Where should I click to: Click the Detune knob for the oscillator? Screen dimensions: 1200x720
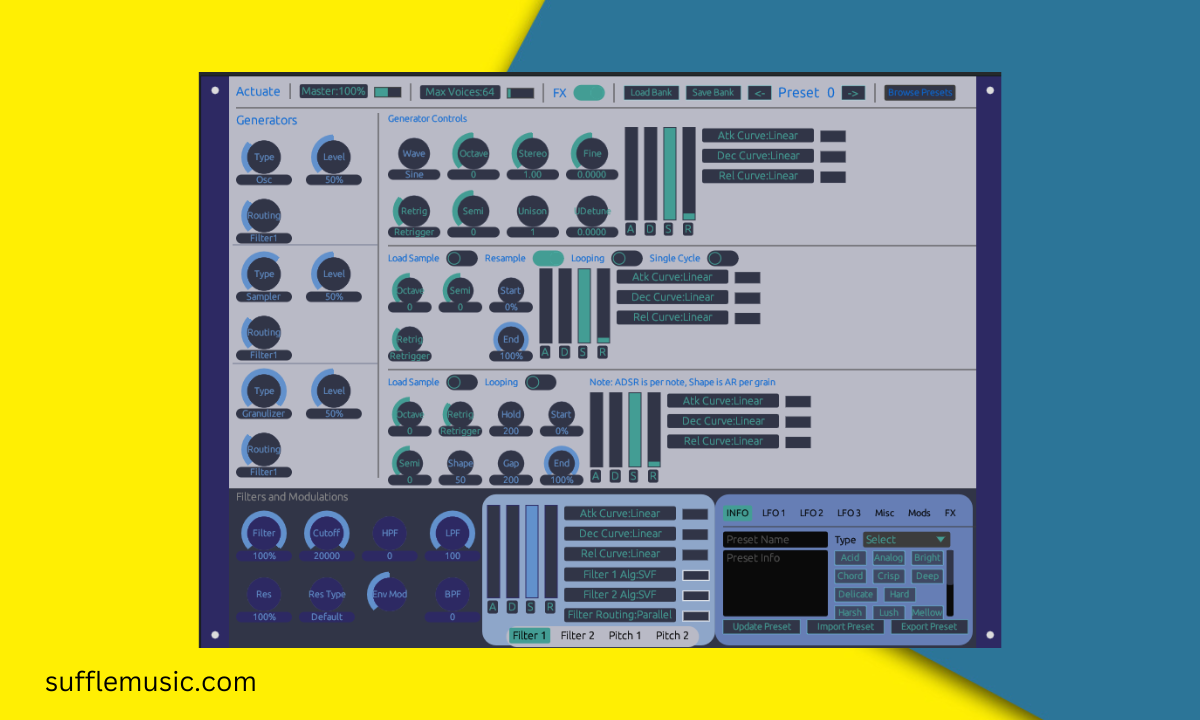coord(590,211)
